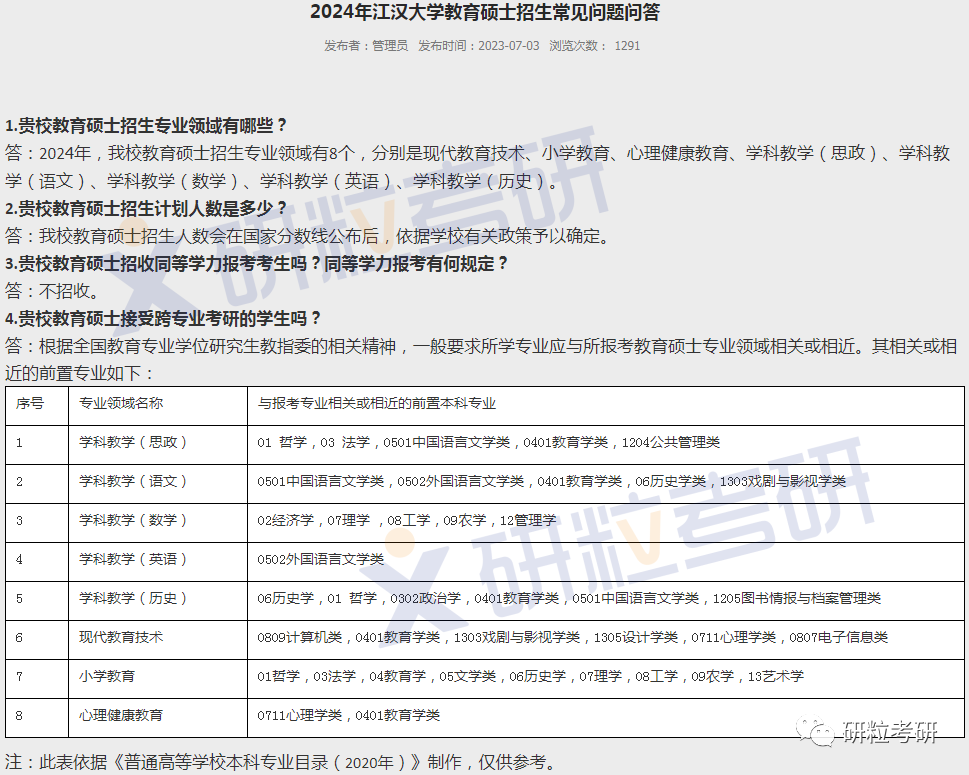The image size is (969, 775).
Task: Click the answer mentioning 全国教育专业学位研究生教指委
Action: (x=481, y=360)
